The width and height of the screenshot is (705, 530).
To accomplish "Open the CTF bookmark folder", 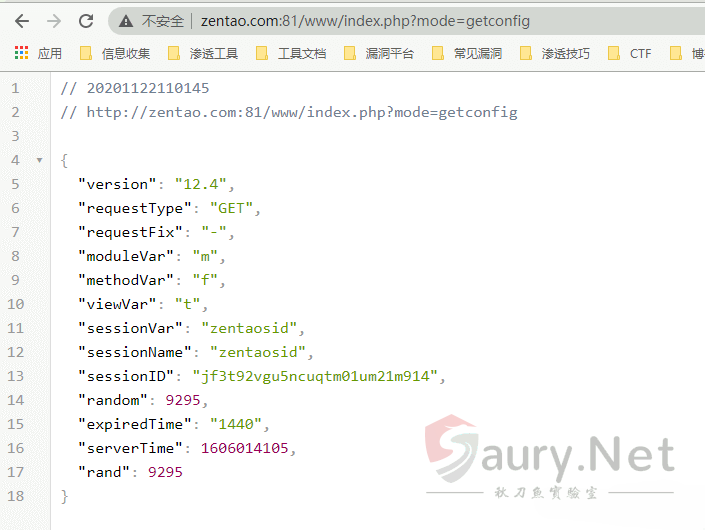I will point(630,53).
